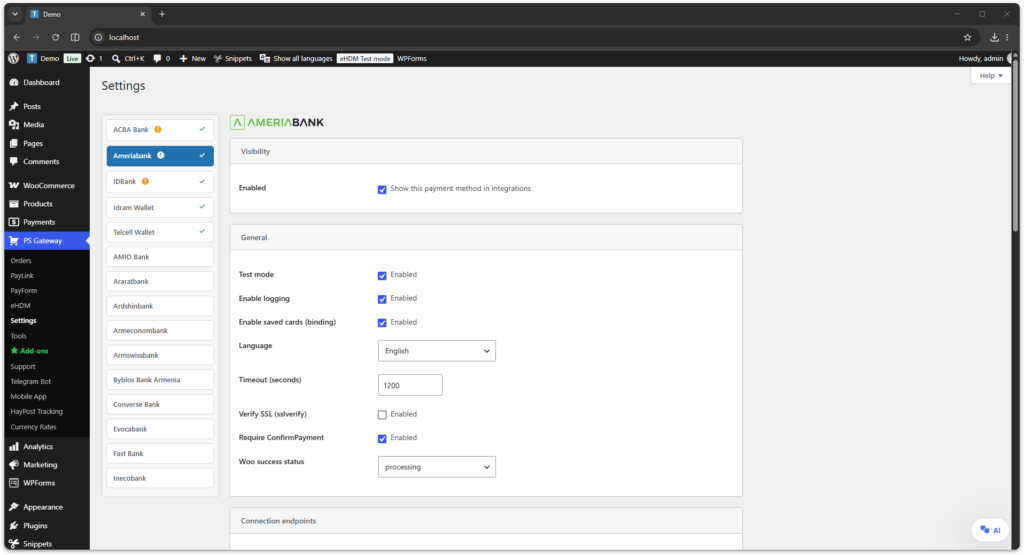The width and height of the screenshot is (1024, 555).
Task: Click the Products icon in sidebar
Action: tap(14, 204)
